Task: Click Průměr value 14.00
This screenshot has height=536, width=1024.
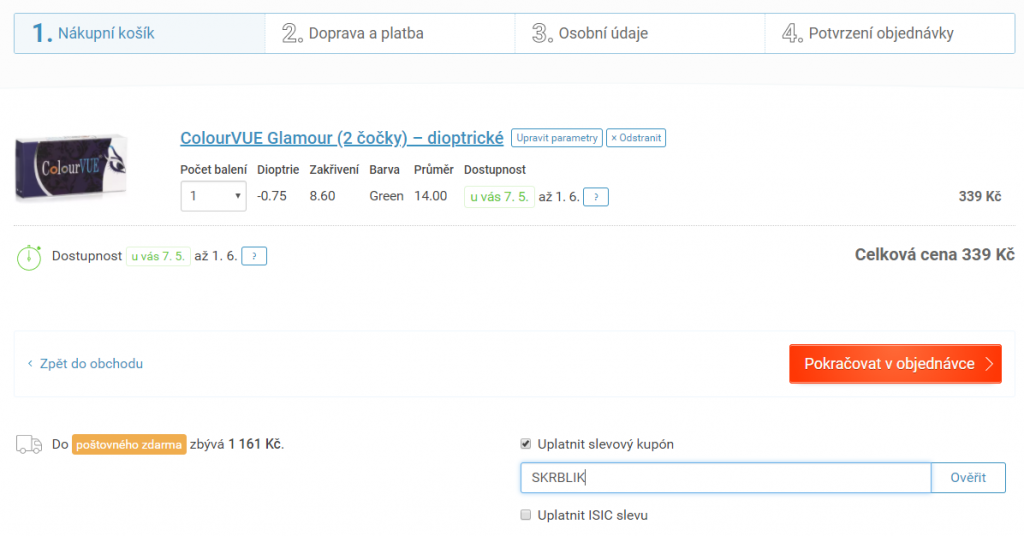Action: click(x=430, y=196)
